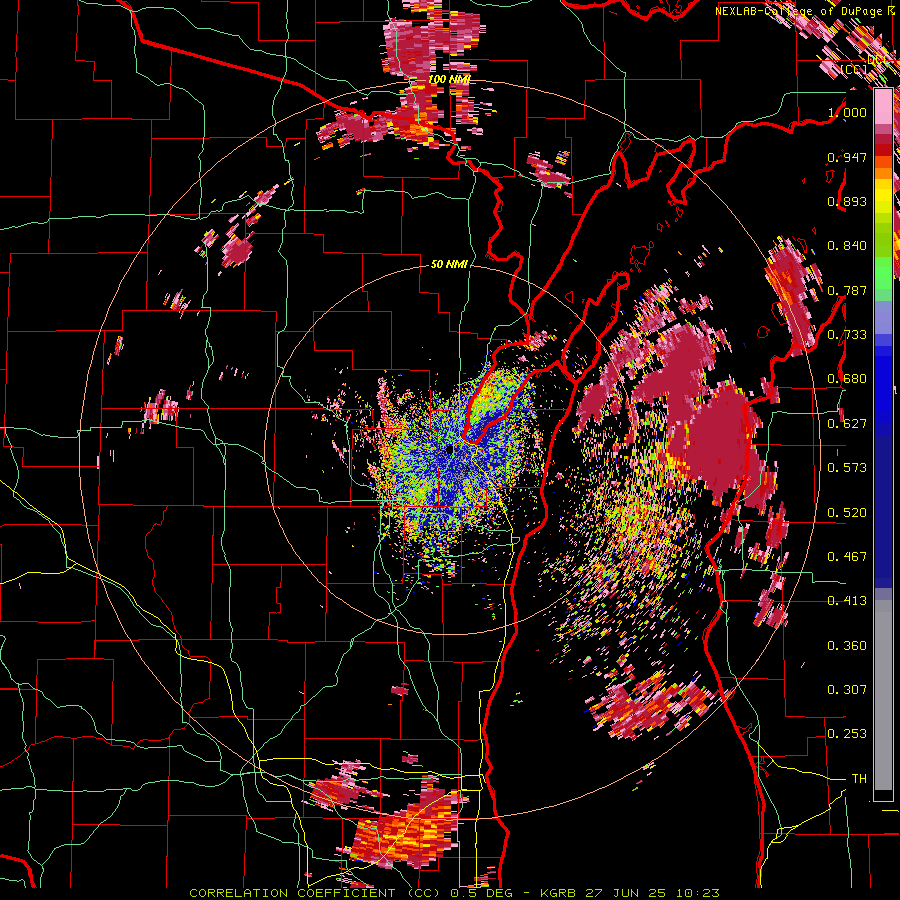
Task: Click the black radar site dot at center
Action: [449, 449]
